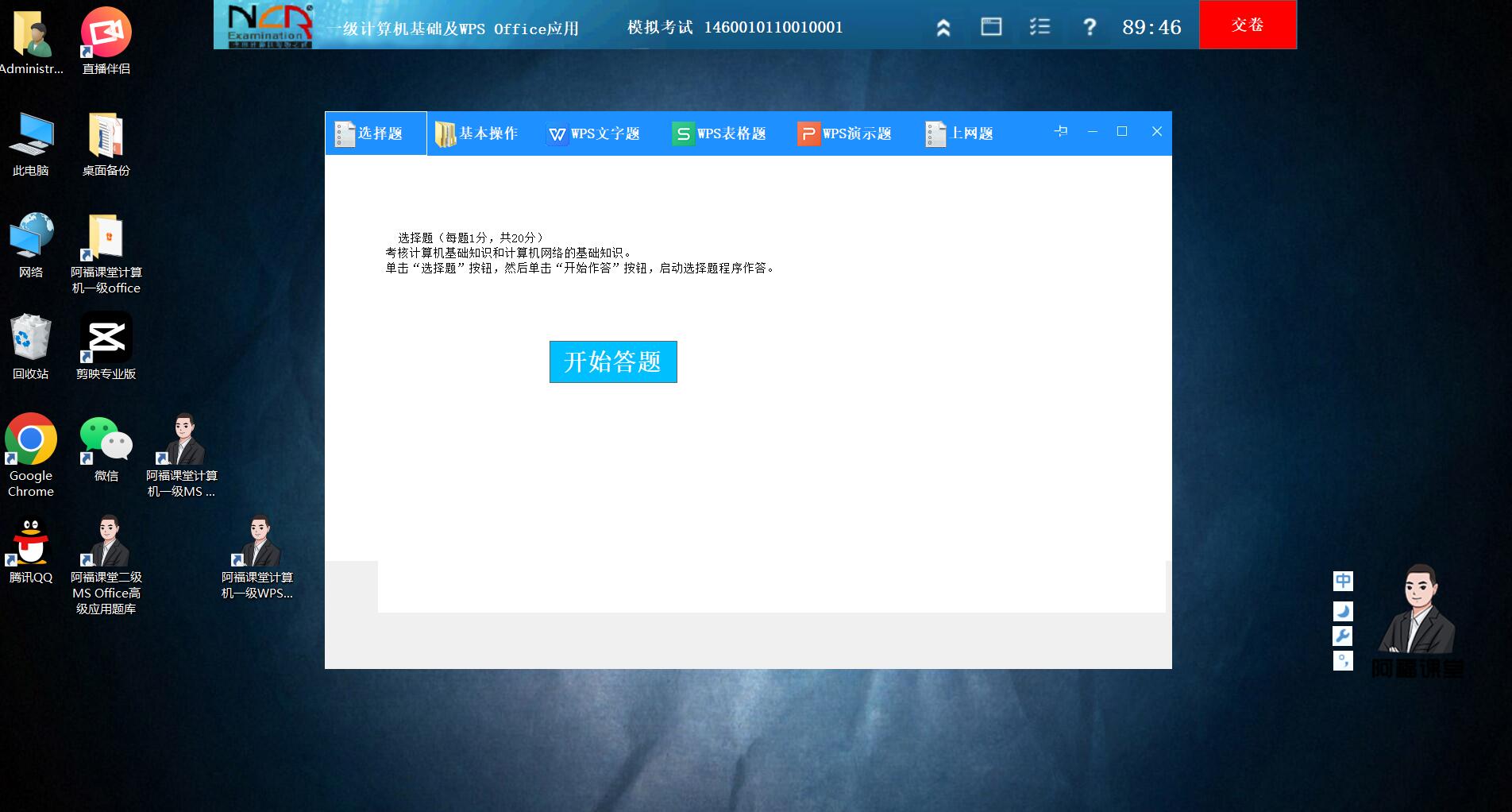
Task: Open input method settings wrench
Action: 1341,635
